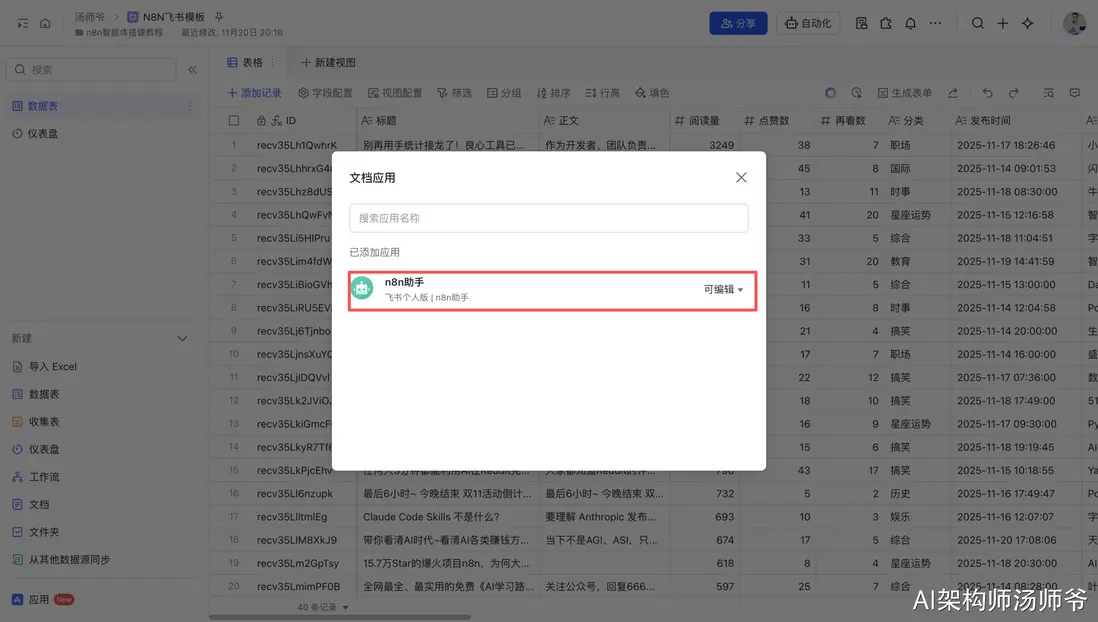Click the 分类 column header
1098x622 pixels.
tap(918, 120)
